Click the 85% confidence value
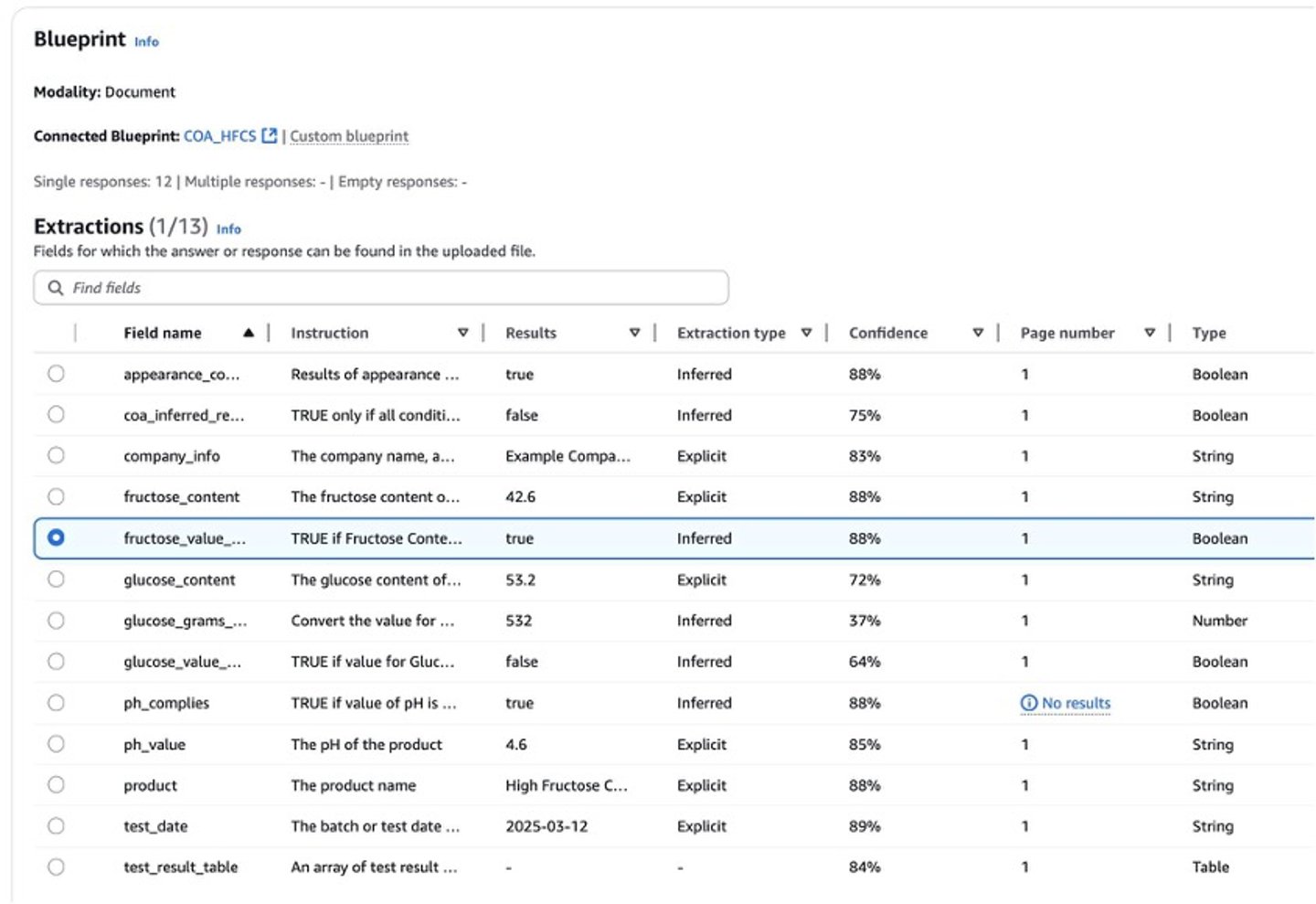The height and width of the screenshot is (904, 1316). (865, 744)
